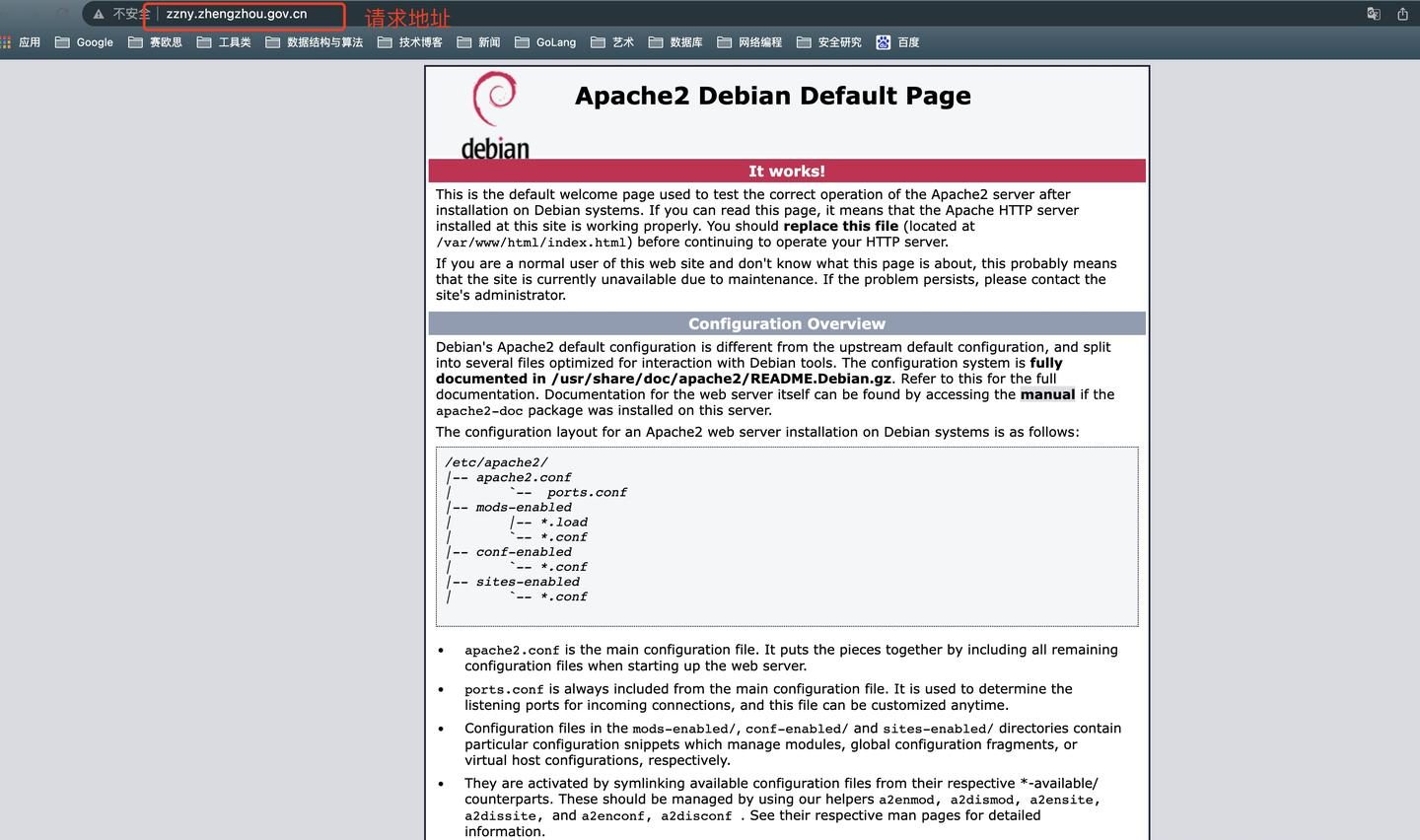Open the 百度 bookmark
1420x840 pixels.
pos(897,42)
